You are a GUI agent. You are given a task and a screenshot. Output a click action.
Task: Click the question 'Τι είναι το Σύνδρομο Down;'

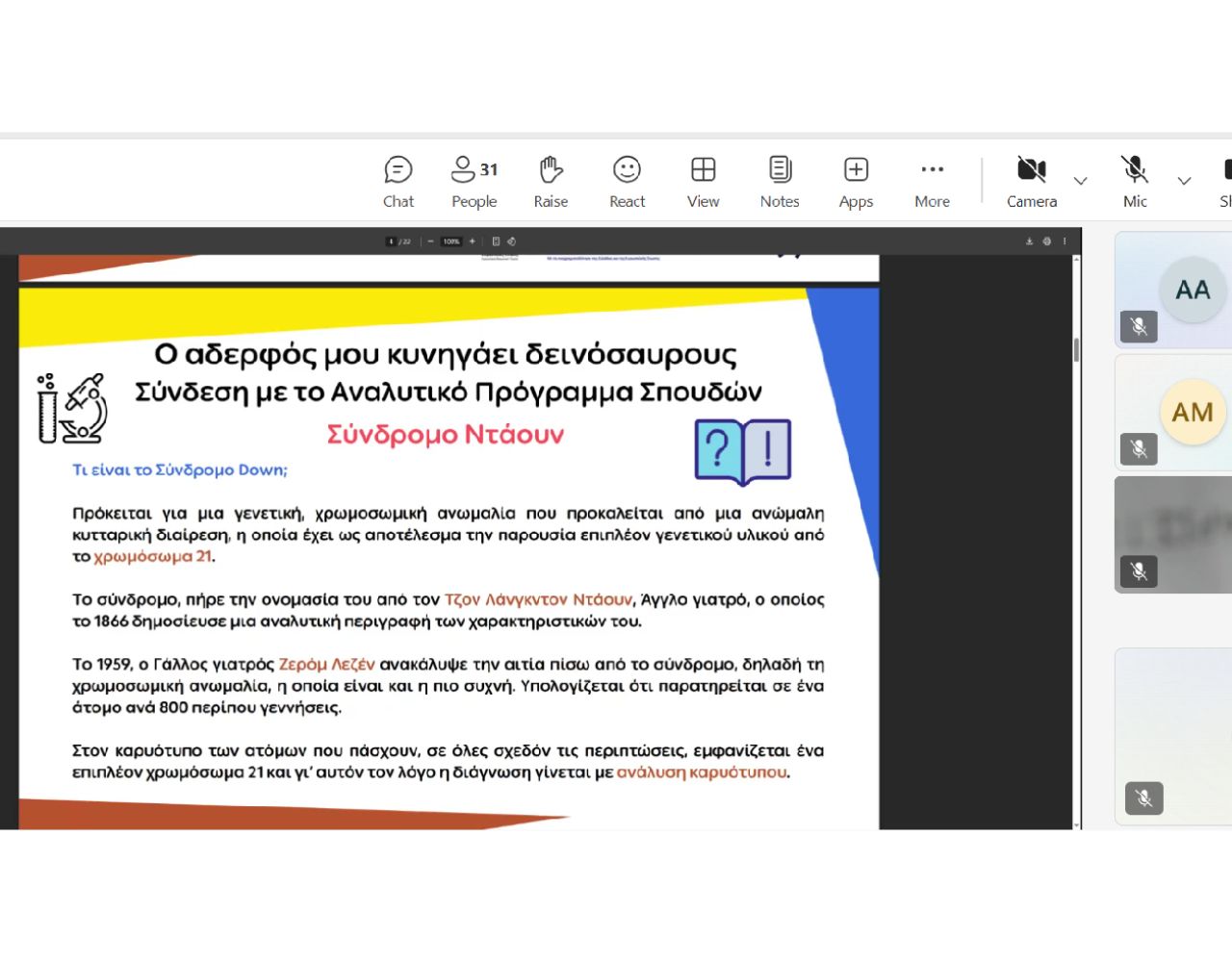tap(180, 469)
